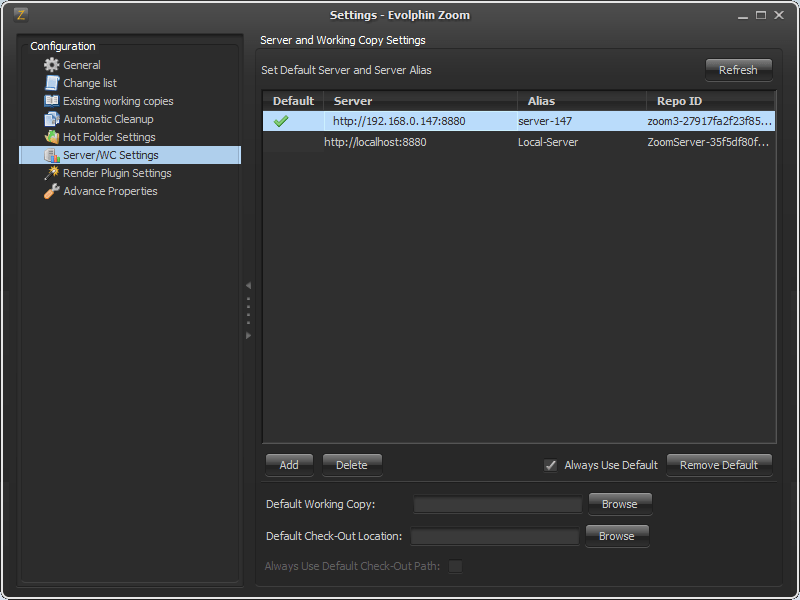Maximize the Settings window
This screenshot has width=800, height=600.
coord(761,15)
